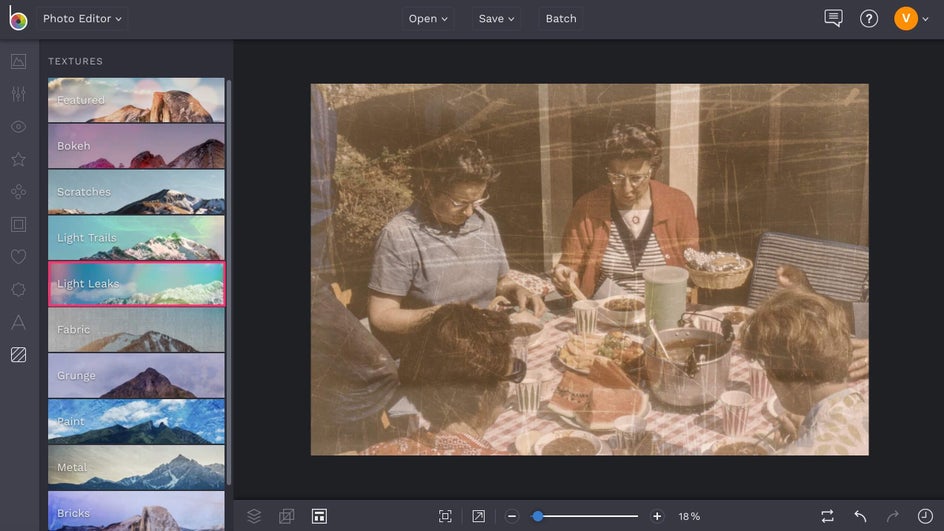Open the Effects star icon
Image resolution: width=944 pixels, height=531 pixels.
[x=18, y=159]
